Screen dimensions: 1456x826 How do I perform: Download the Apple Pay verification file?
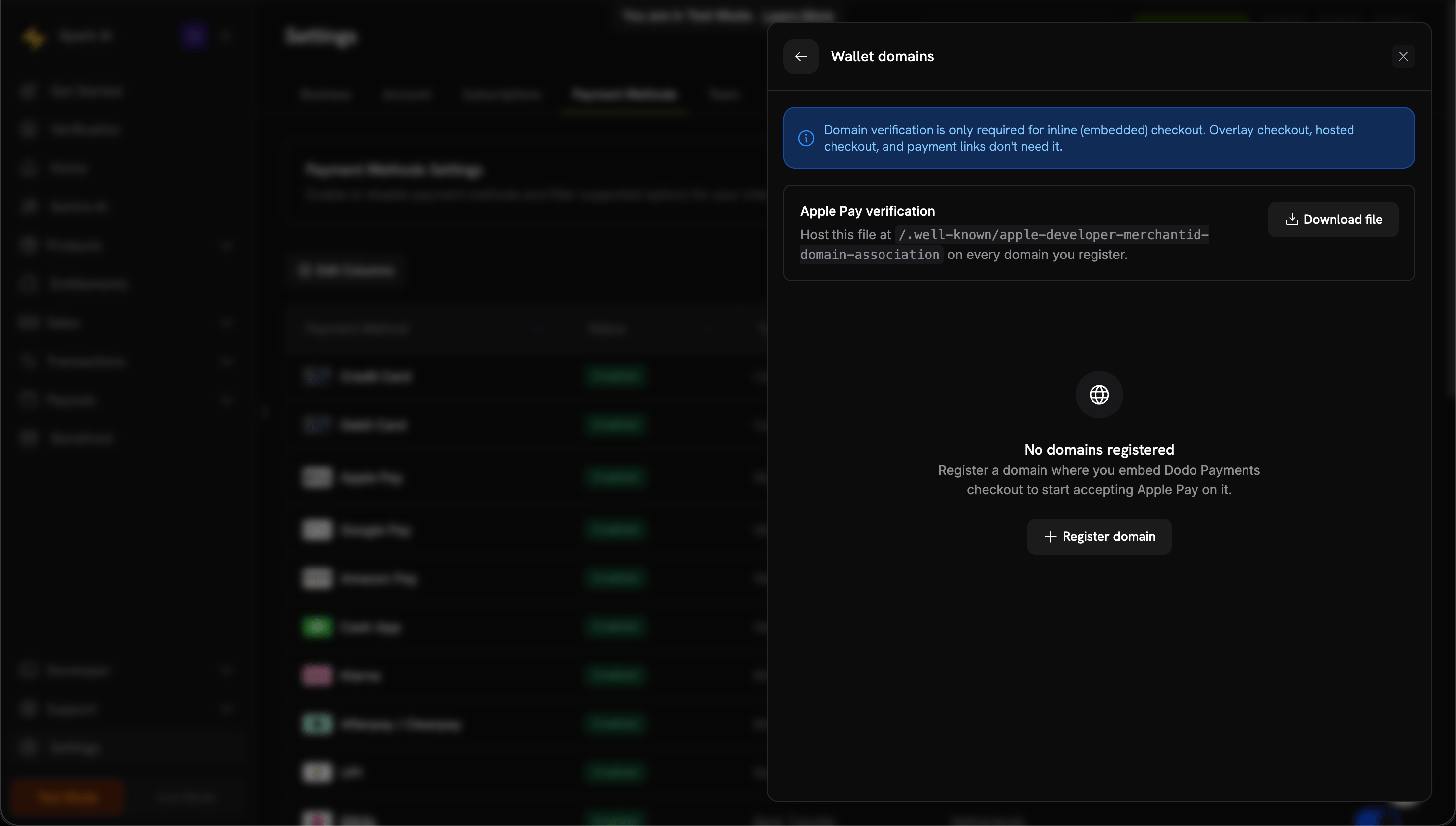click(x=1333, y=219)
